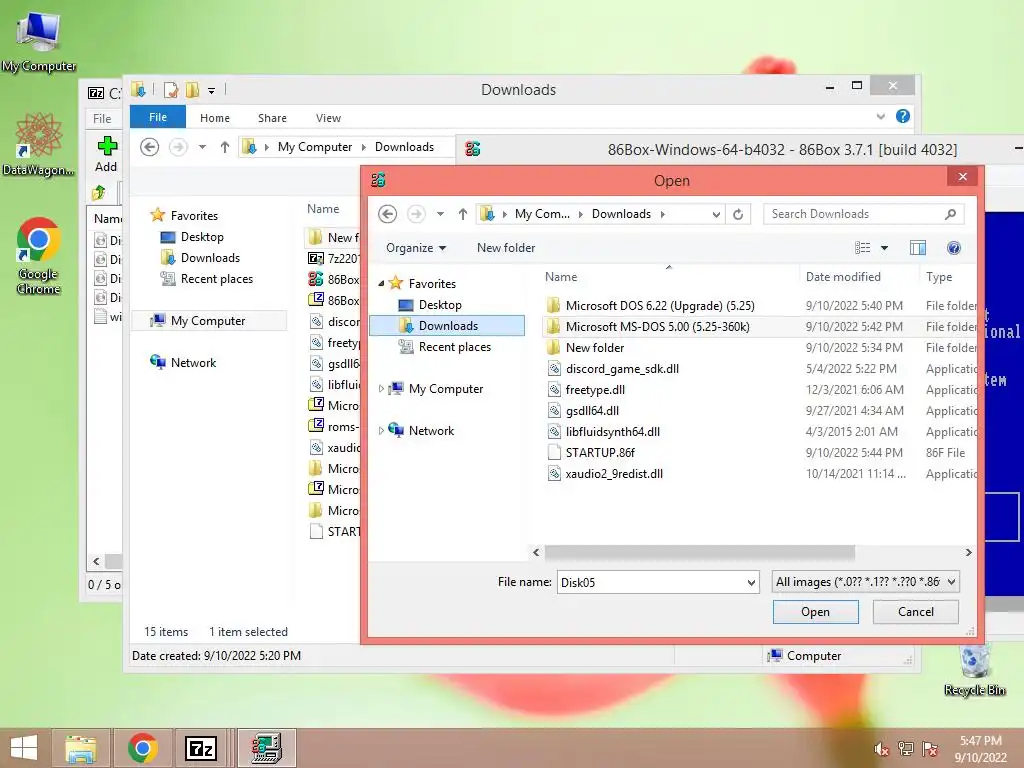1024x768 pixels.
Task: Select Network in Downloads window sidebar
Action: click(193, 362)
